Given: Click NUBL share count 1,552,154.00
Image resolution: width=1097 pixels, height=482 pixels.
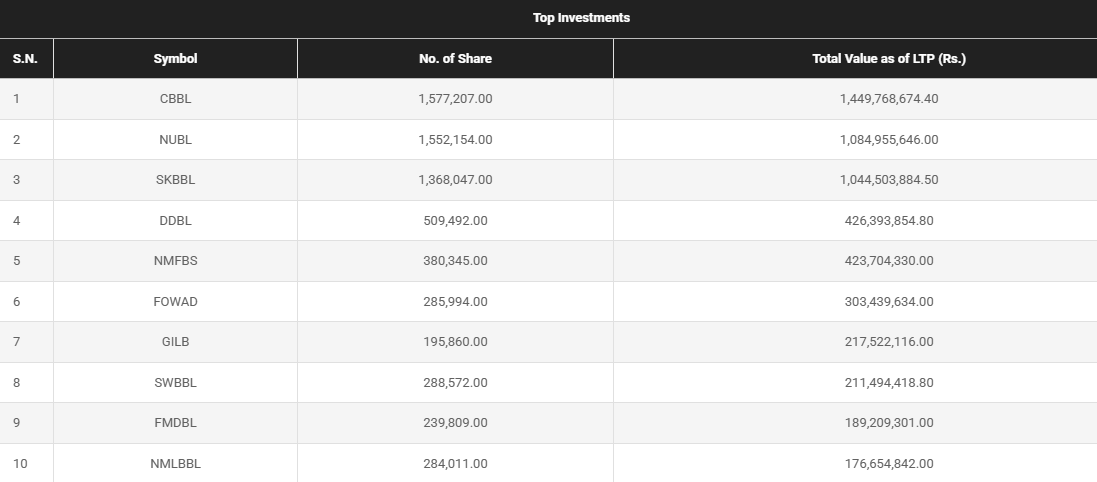Looking at the screenshot, I should [x=455, y=140].
